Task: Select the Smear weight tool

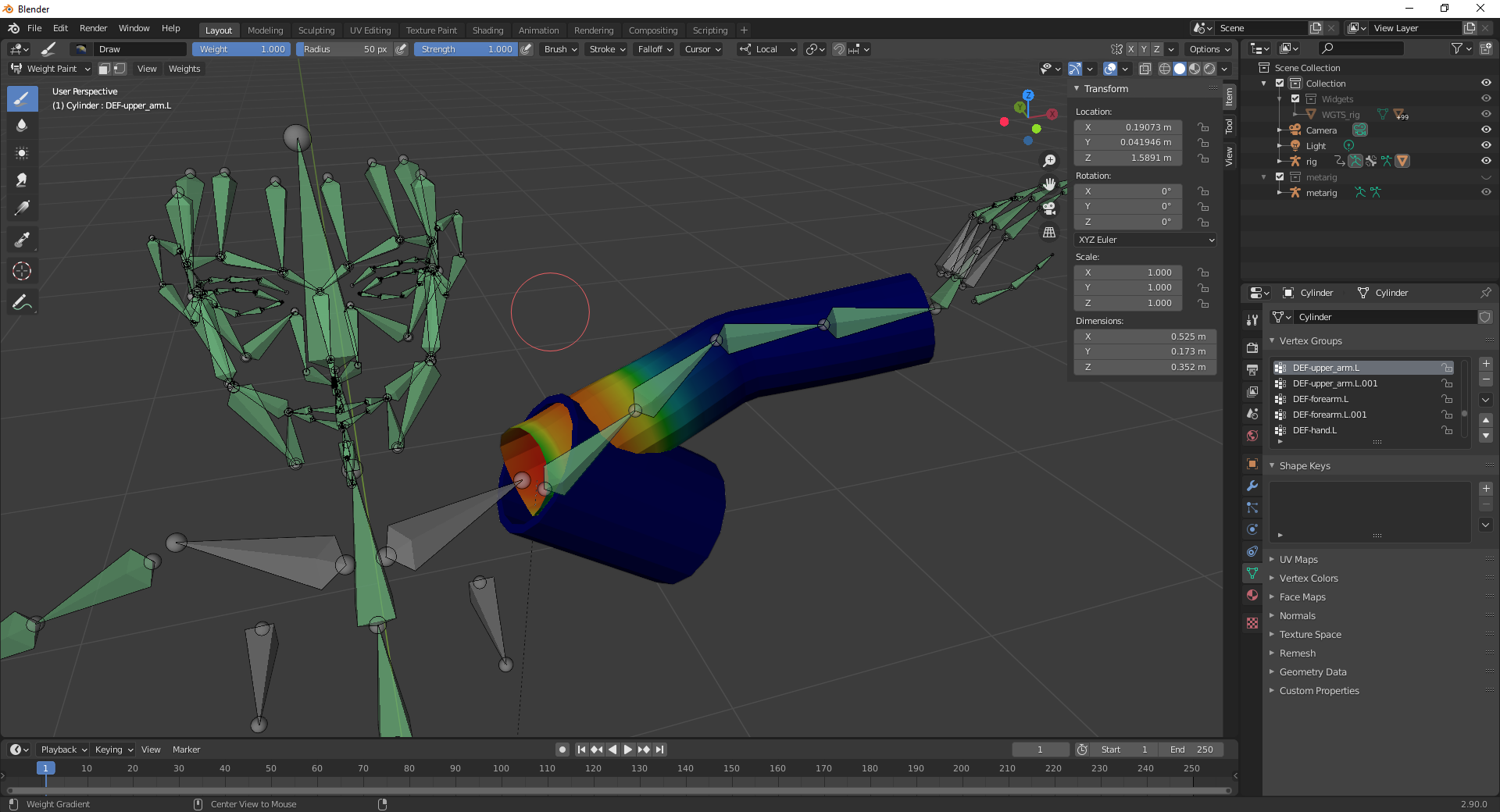Action: [22, 180]
